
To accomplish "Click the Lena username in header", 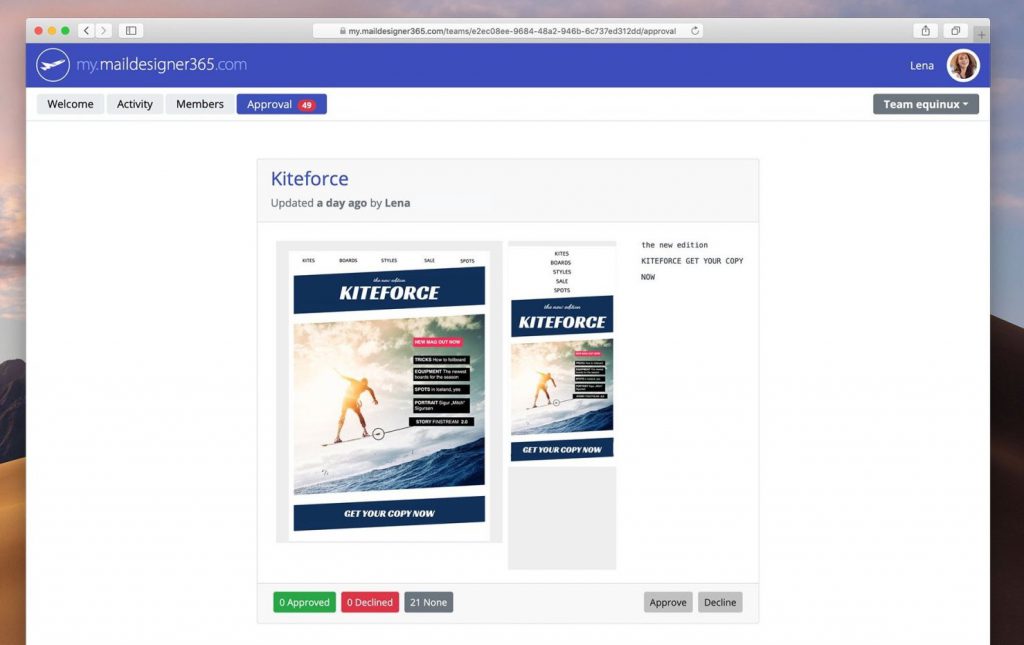I will coord(921,65).
